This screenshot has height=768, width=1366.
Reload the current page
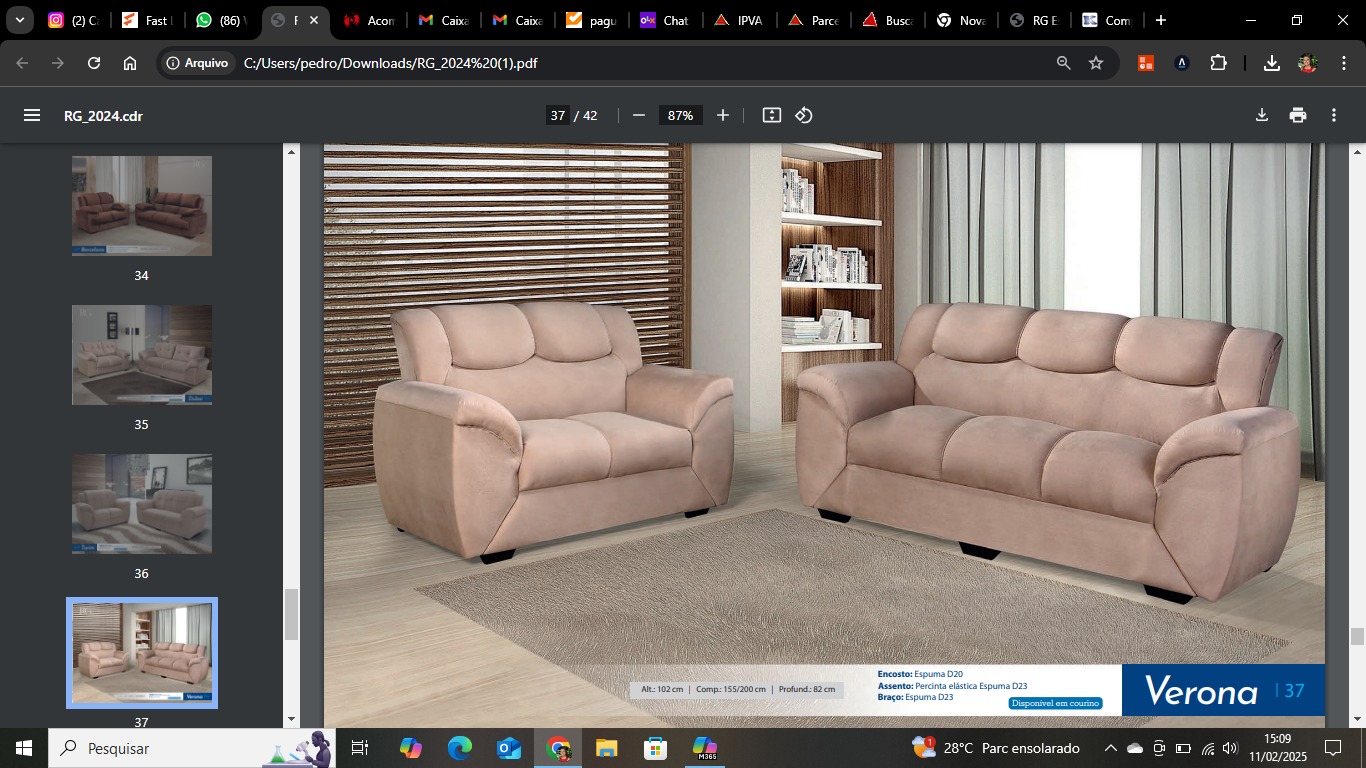tap(94, 63)
